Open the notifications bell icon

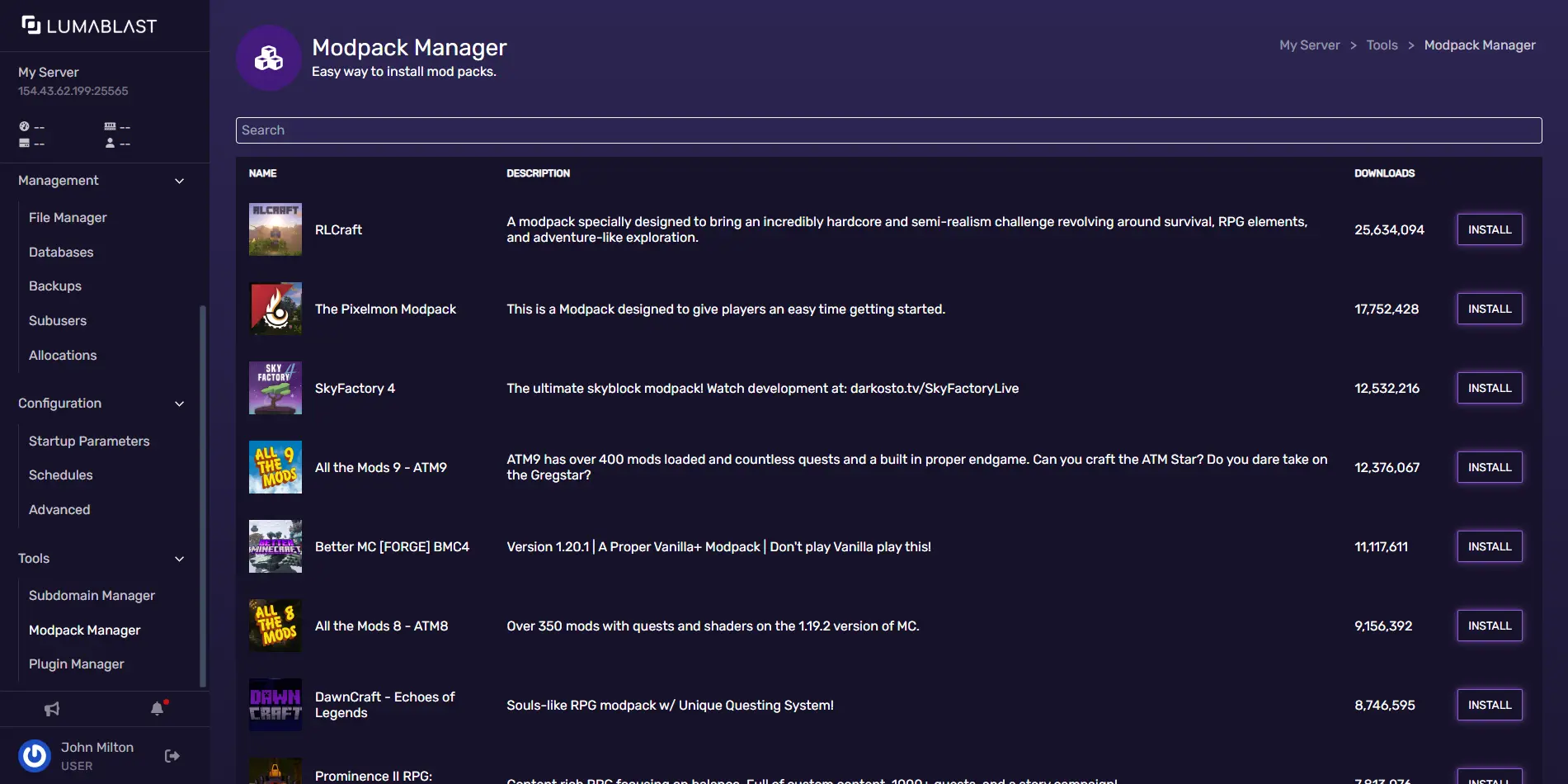point(158,709)
